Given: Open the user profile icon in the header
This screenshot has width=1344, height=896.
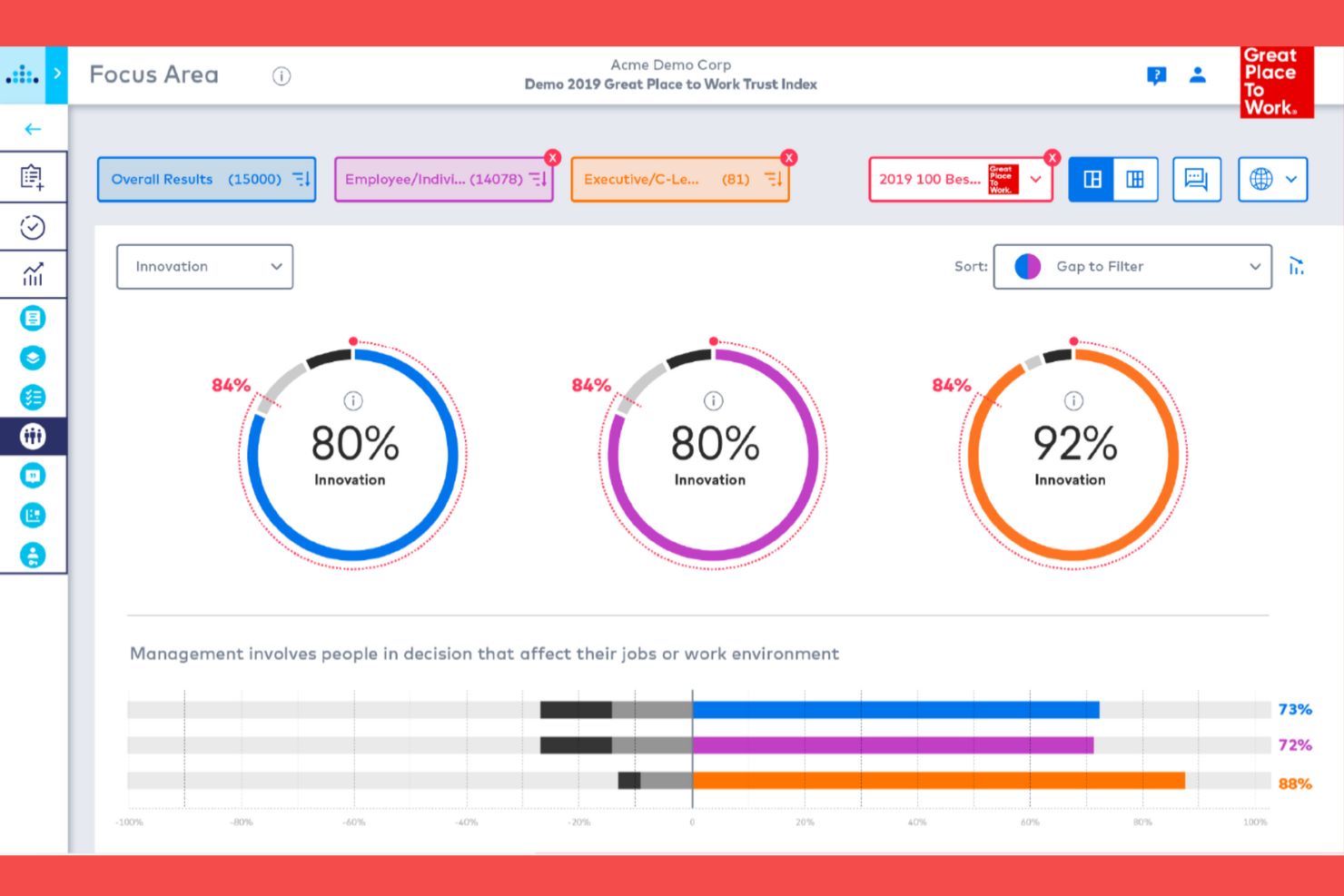Looking at the screenshot, I should coord(1198,75).
